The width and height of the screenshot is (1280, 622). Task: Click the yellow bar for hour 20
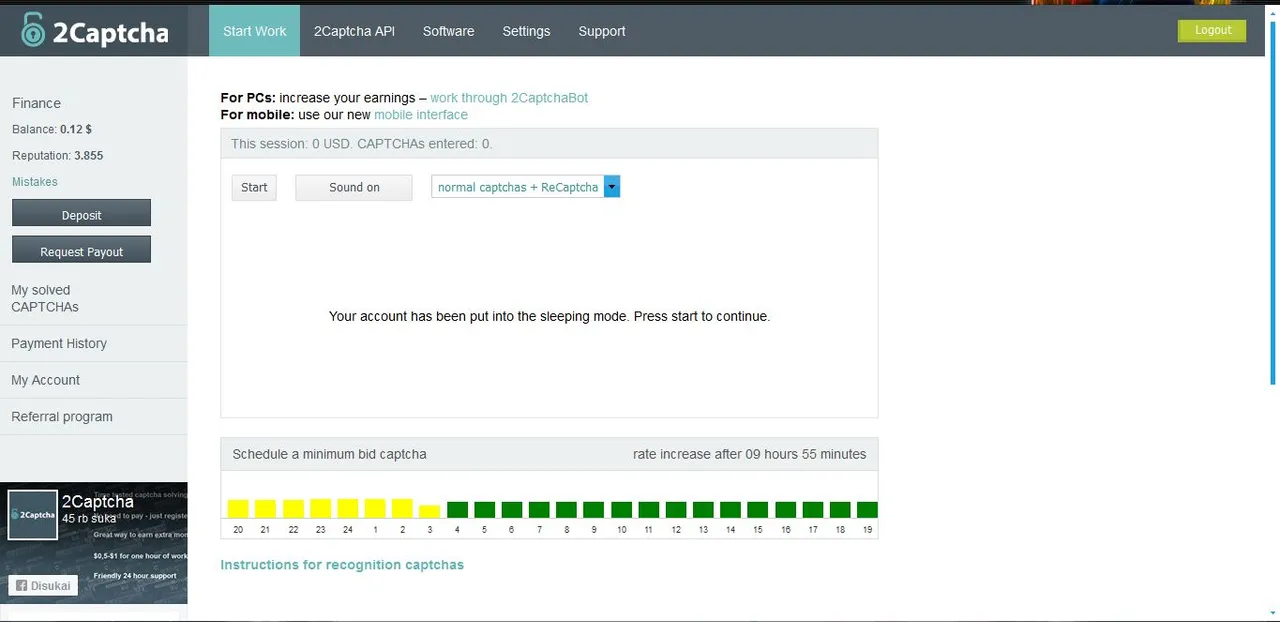pyautogui.click(x=238, y=508)
